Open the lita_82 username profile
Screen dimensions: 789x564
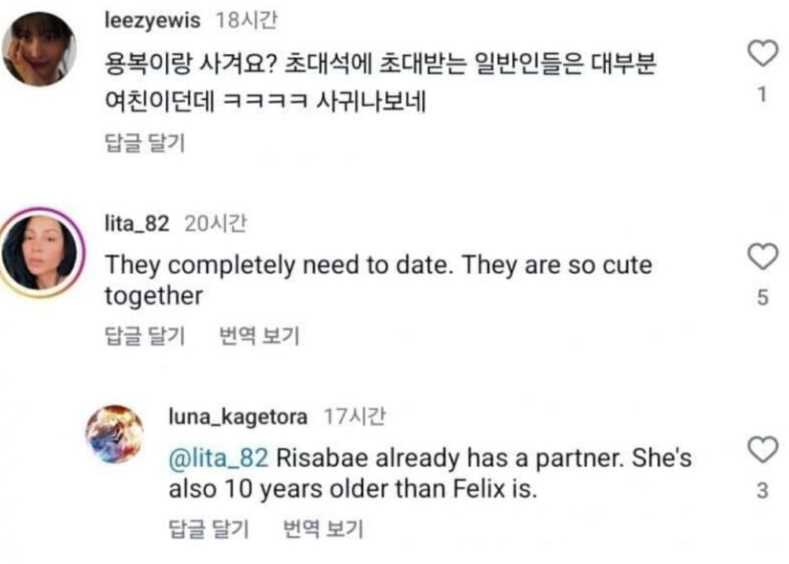(137, 224)
